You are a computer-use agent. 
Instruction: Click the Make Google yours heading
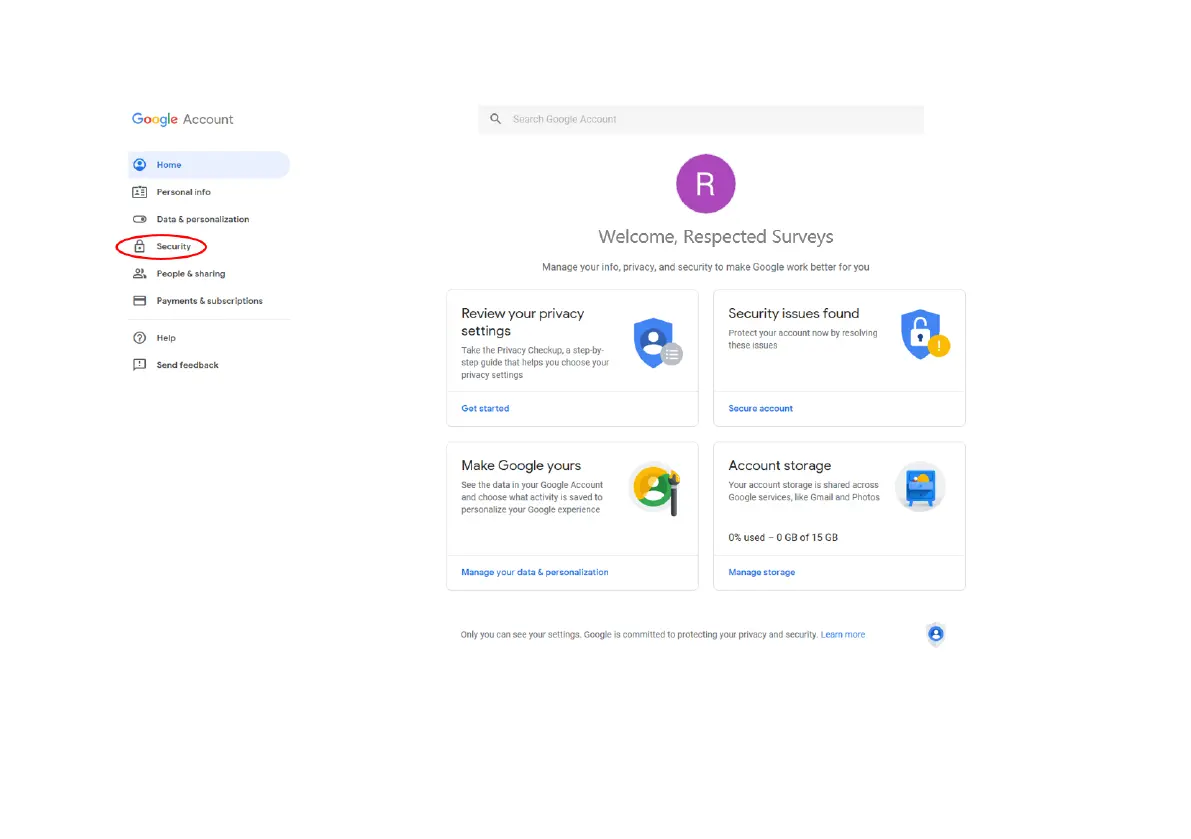point(521,465)
